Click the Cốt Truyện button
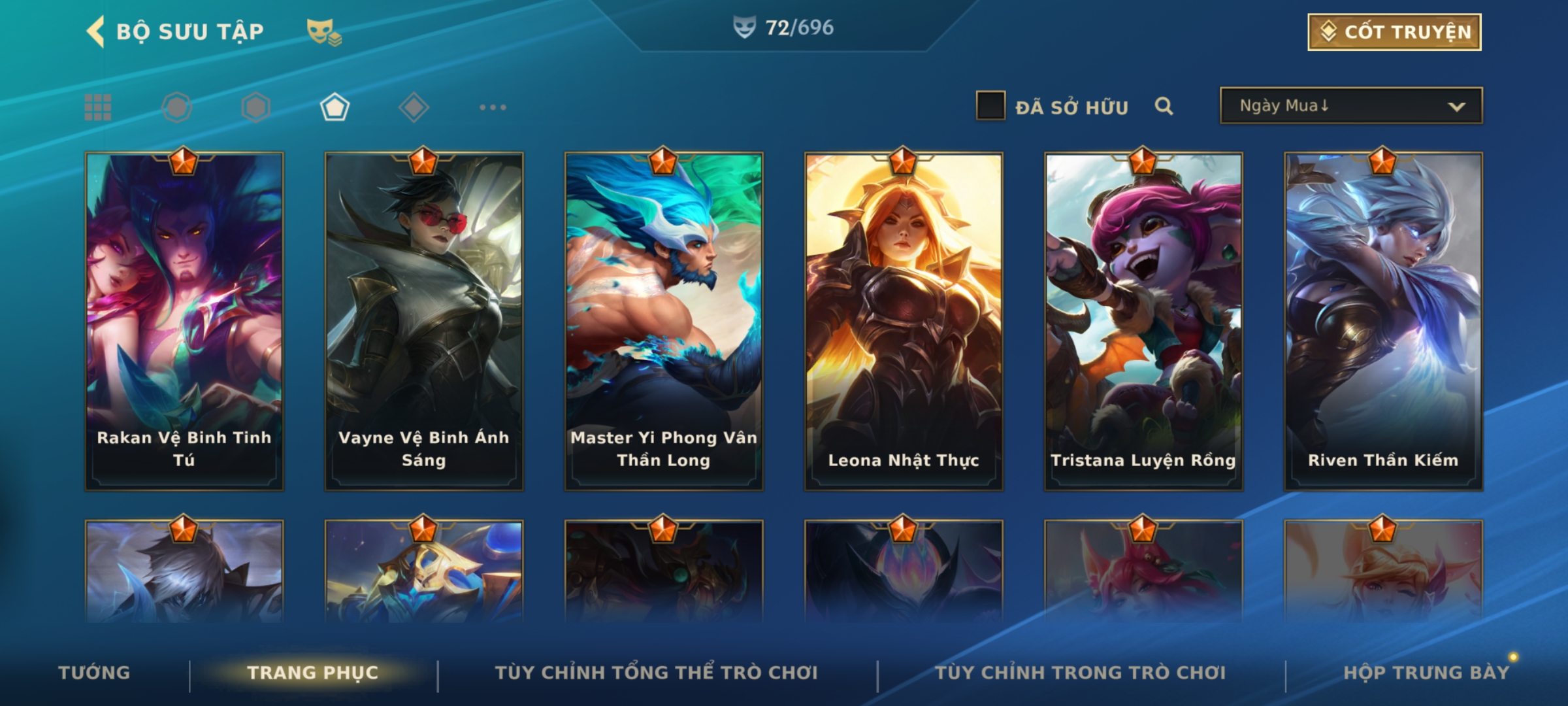Image resolution: width=1568 pixels, height=706 pixels. (1394, 32)
